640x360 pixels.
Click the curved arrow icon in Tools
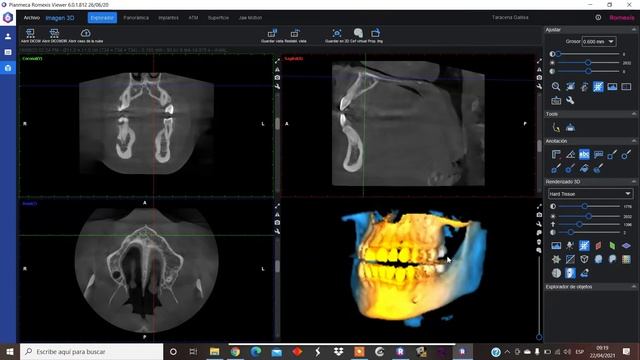[x=556, y=128]
